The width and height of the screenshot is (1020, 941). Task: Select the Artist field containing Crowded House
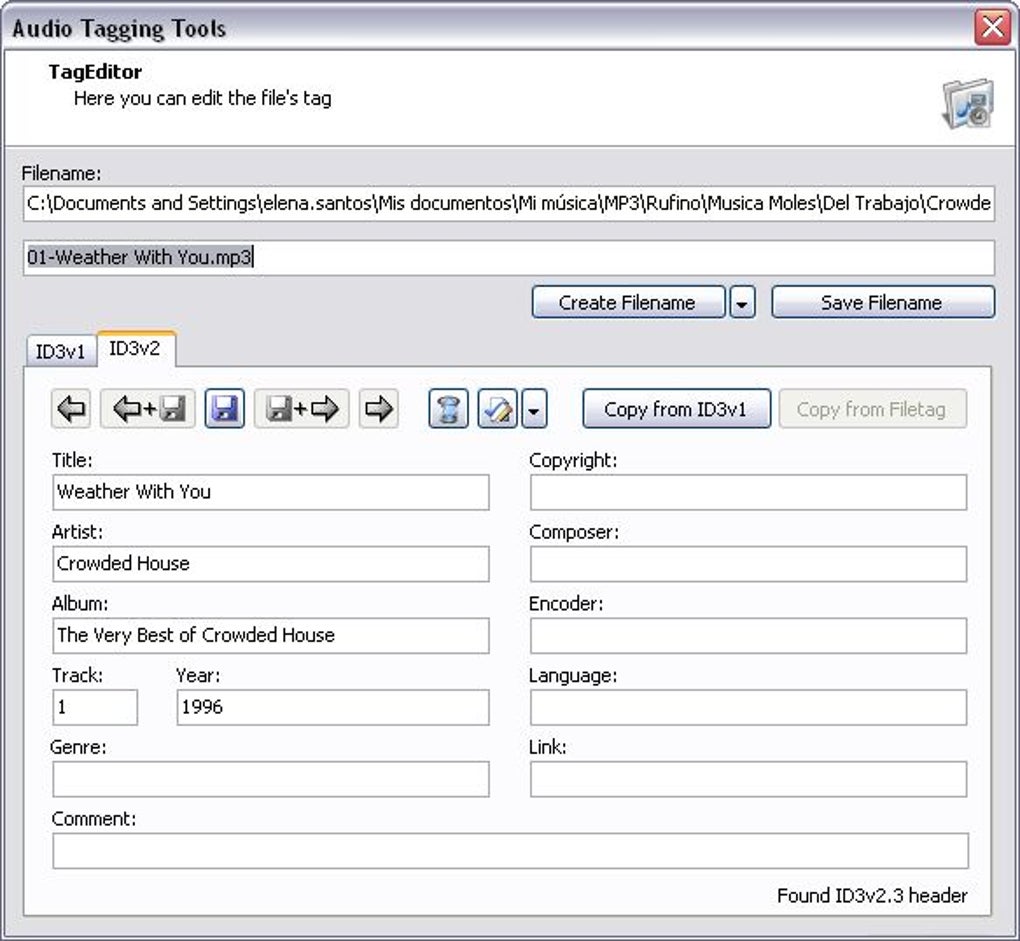tap(270, 564)
